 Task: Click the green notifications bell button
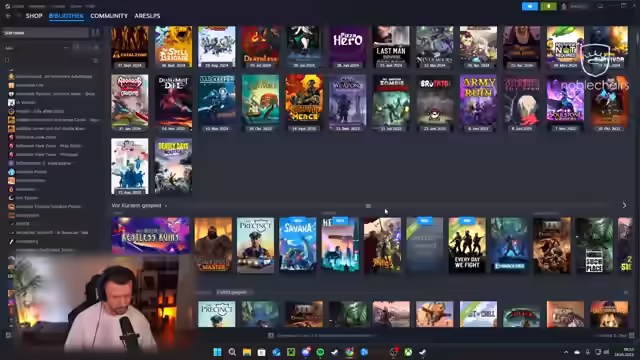point(549,6)
